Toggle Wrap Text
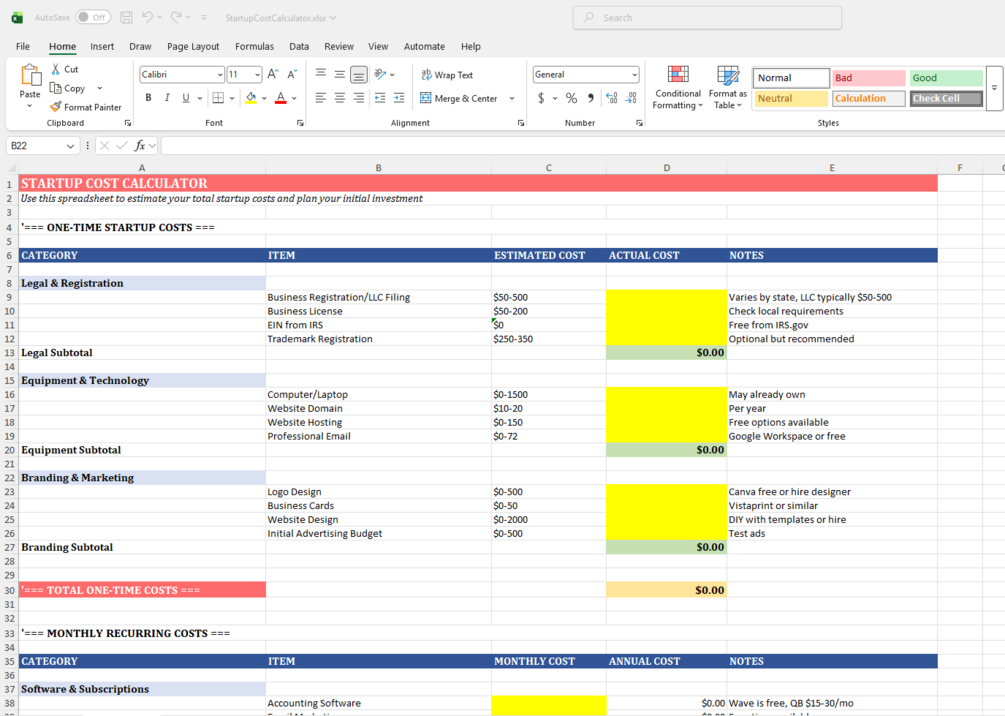The height and width of the screenshot is (716, 1005). click(x=447, y=75)
